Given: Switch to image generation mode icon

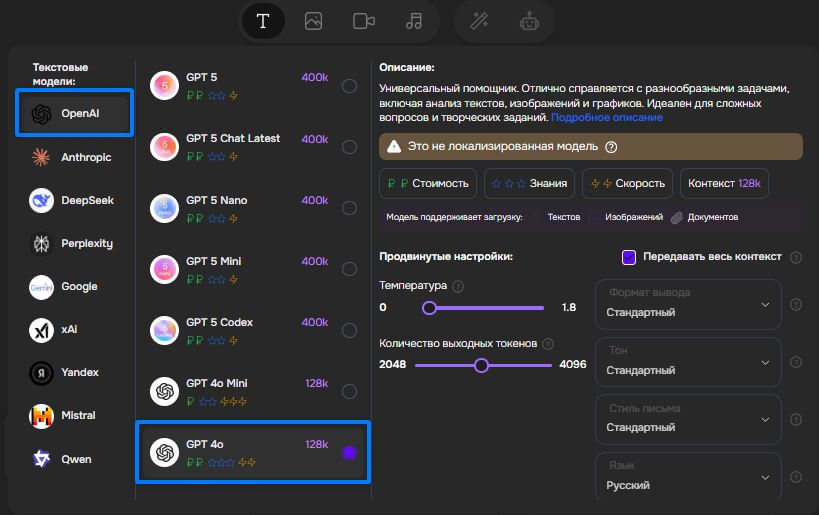Looking at the screenshot, I should [x=313, y=21].
